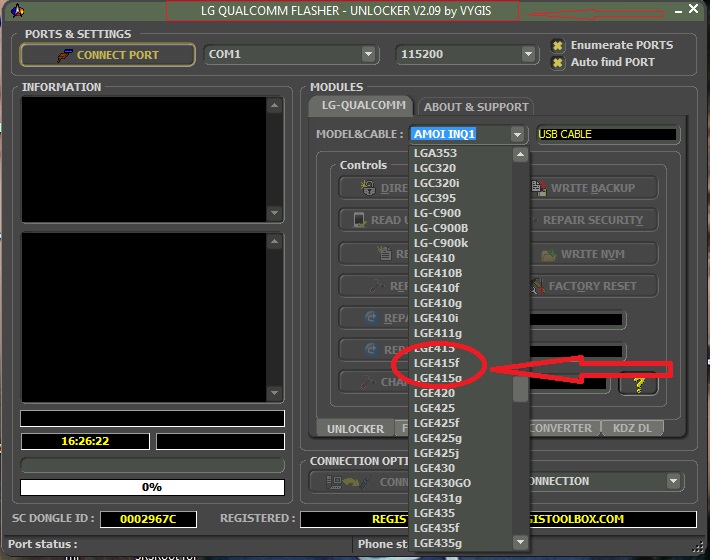
Task: Click the phone icon on READ button
Action: pyautogui.click(x=359, y=220)
